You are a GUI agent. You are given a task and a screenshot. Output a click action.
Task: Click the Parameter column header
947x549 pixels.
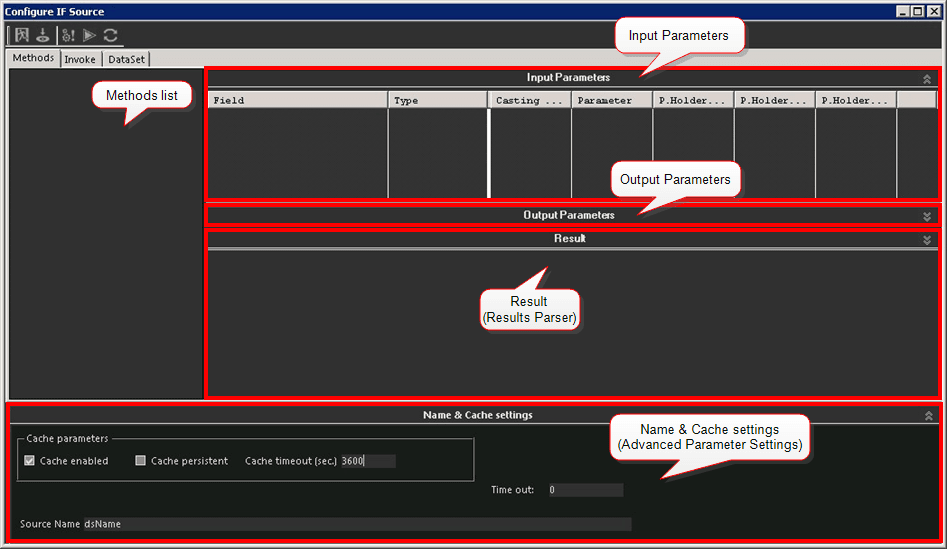tap(612, 100)
